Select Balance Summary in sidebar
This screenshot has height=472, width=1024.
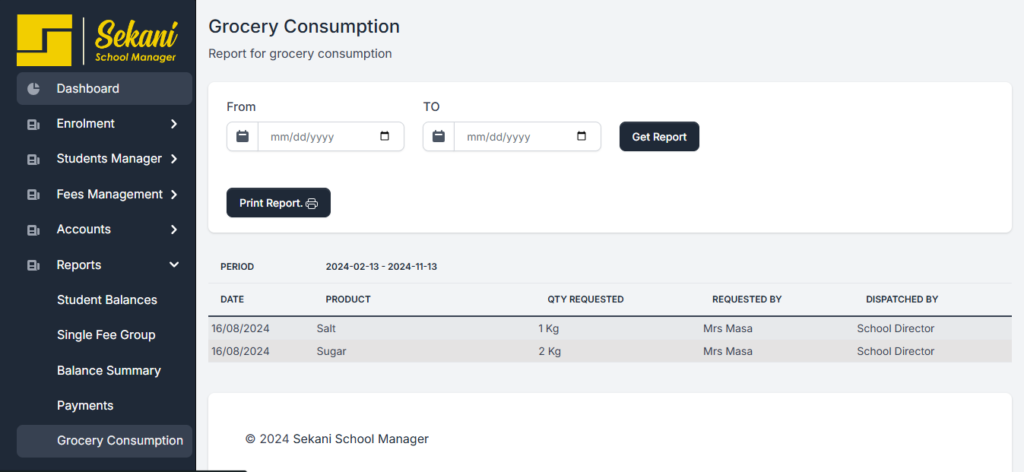[x=108, y=370]
